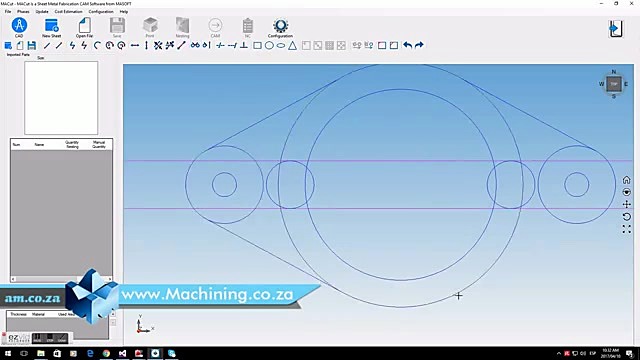Open the Configuration gear button
Image resolution: width=640 pixels, height=360 pixels.
[280, 27]
